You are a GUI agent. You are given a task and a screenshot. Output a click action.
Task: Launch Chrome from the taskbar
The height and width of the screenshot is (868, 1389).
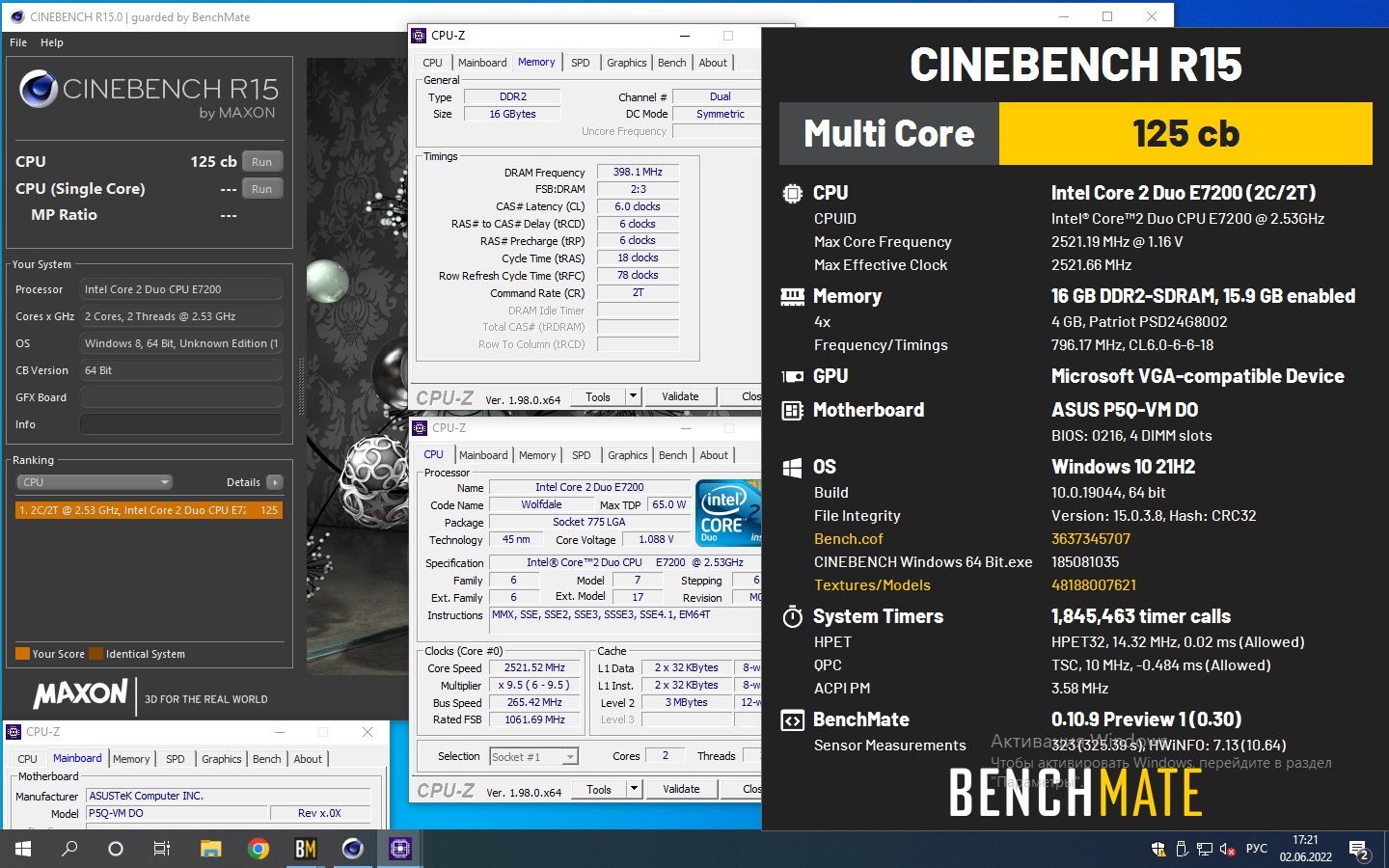(258, 849)
